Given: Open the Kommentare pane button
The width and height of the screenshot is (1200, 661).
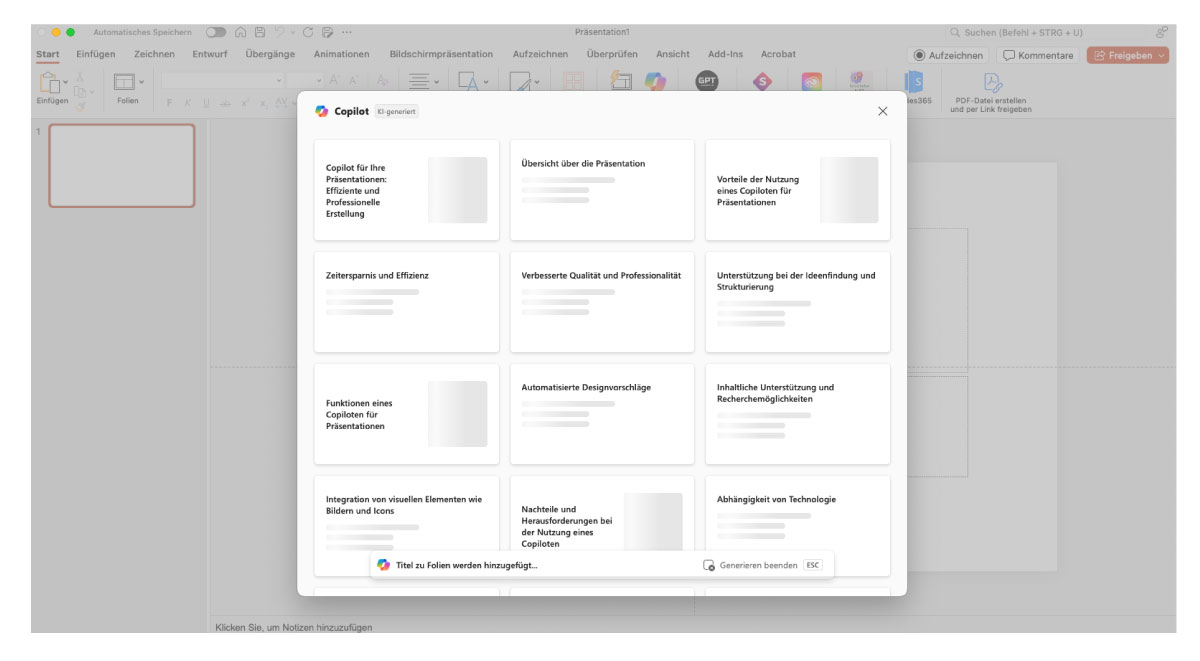Looking at the screenshot, I should point(1038,55).
